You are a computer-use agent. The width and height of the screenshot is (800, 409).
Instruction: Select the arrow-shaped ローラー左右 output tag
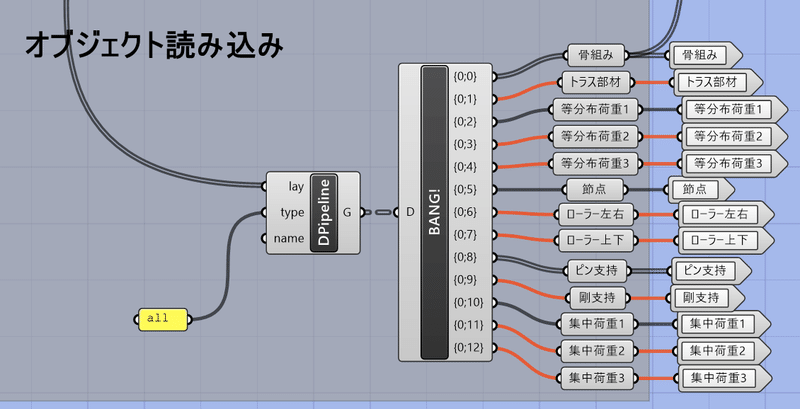(727, 215)
